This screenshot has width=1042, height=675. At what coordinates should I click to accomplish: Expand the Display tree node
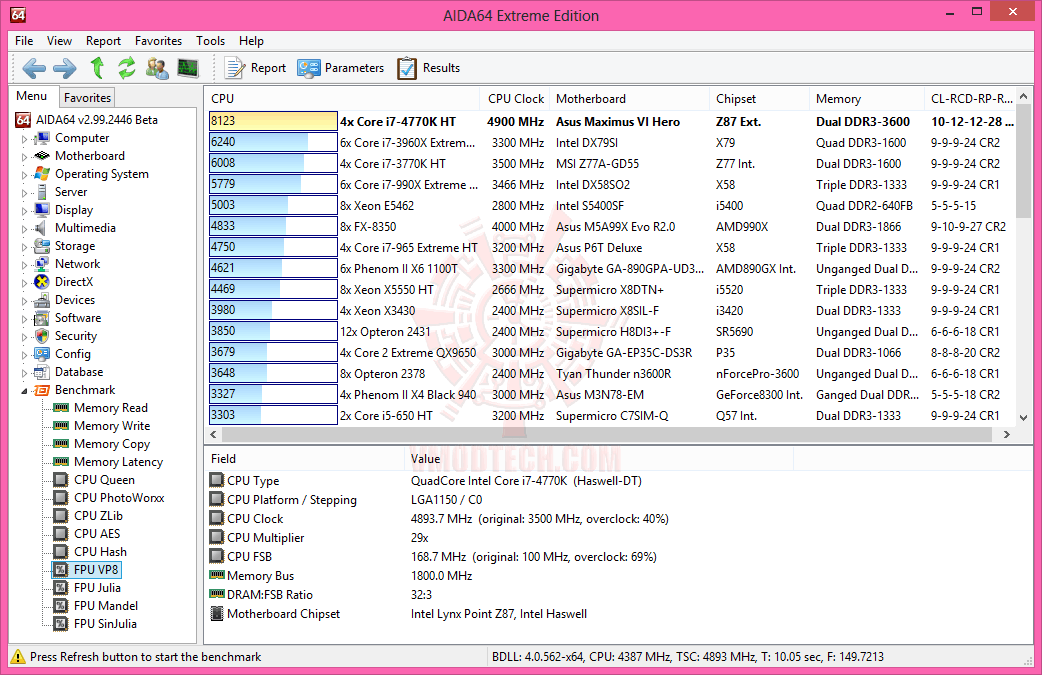[25, 211]
